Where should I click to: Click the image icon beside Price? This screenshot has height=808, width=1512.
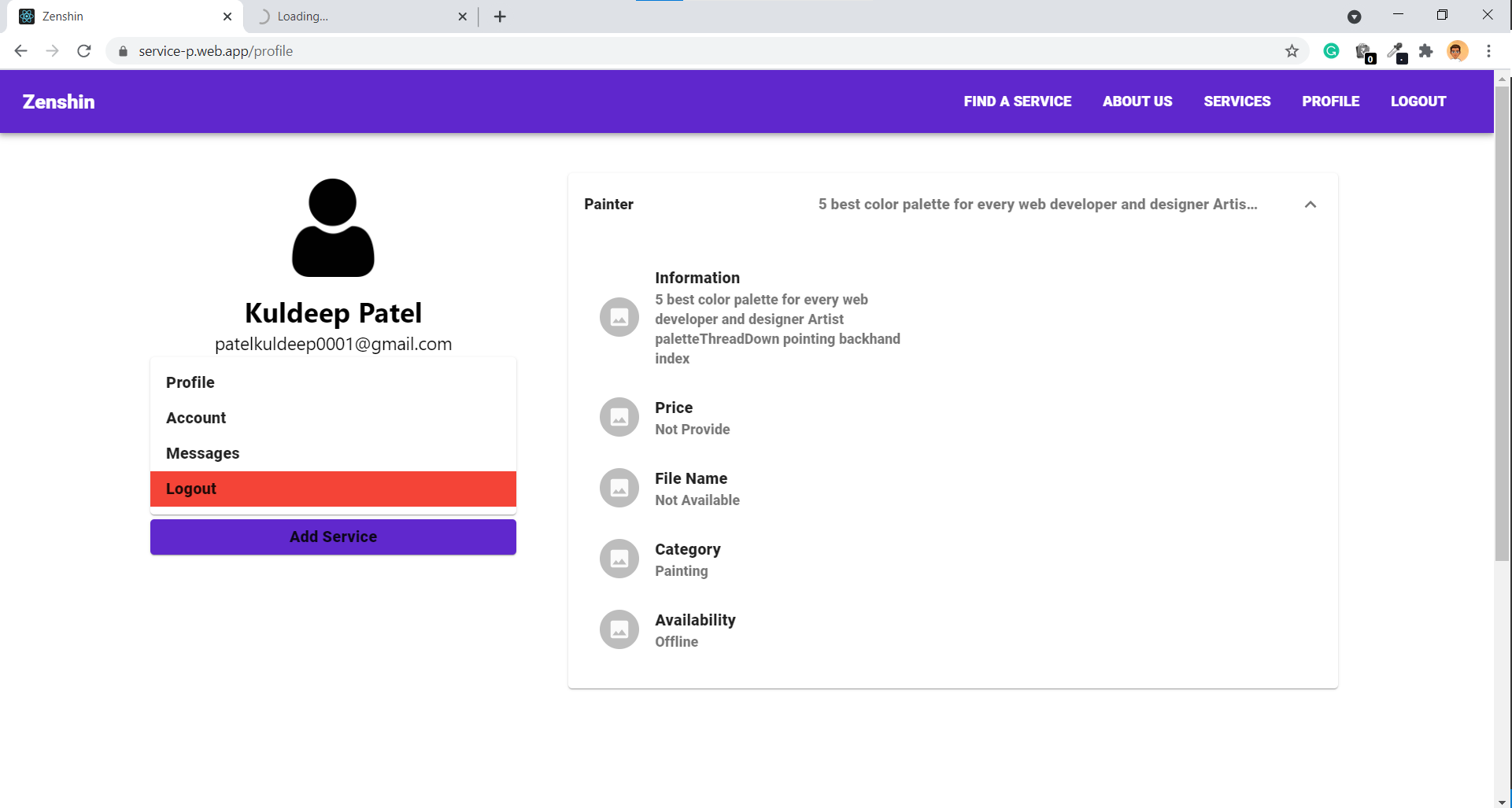point(619,417)
